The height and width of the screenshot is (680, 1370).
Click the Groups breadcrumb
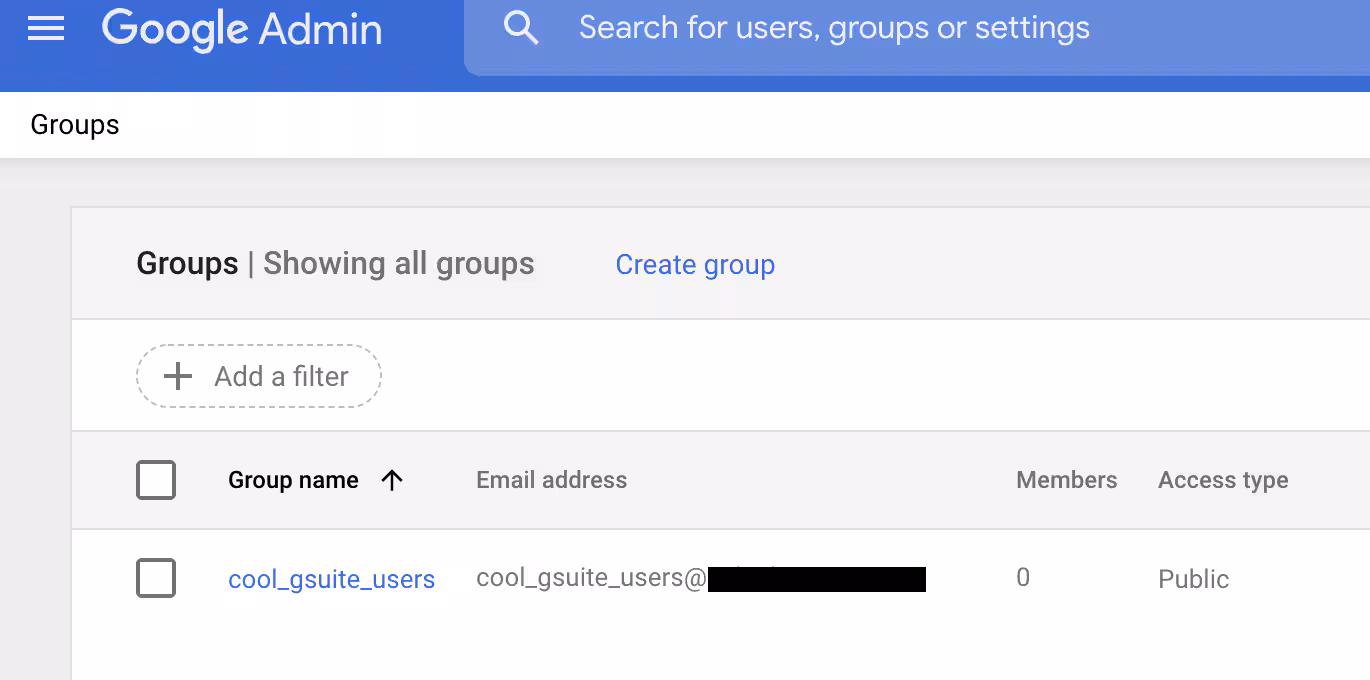click(x=75, y=125)
